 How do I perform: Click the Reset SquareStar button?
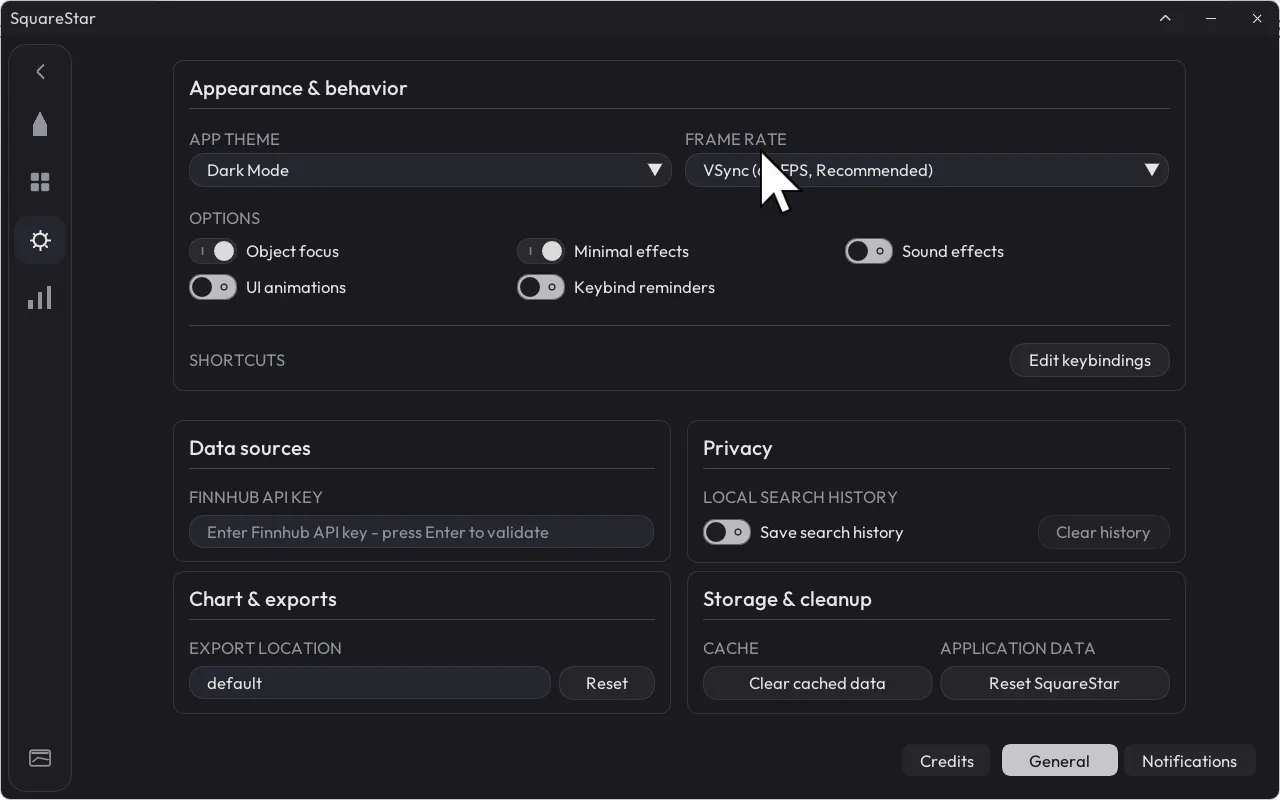(1054, 683)
